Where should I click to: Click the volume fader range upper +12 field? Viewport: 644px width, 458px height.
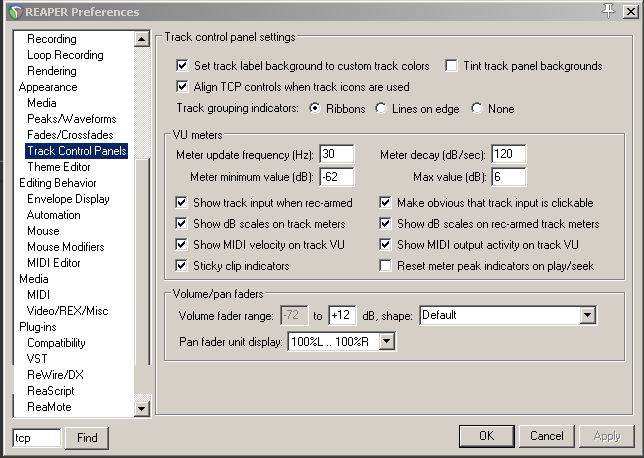[x=342, y=315]
